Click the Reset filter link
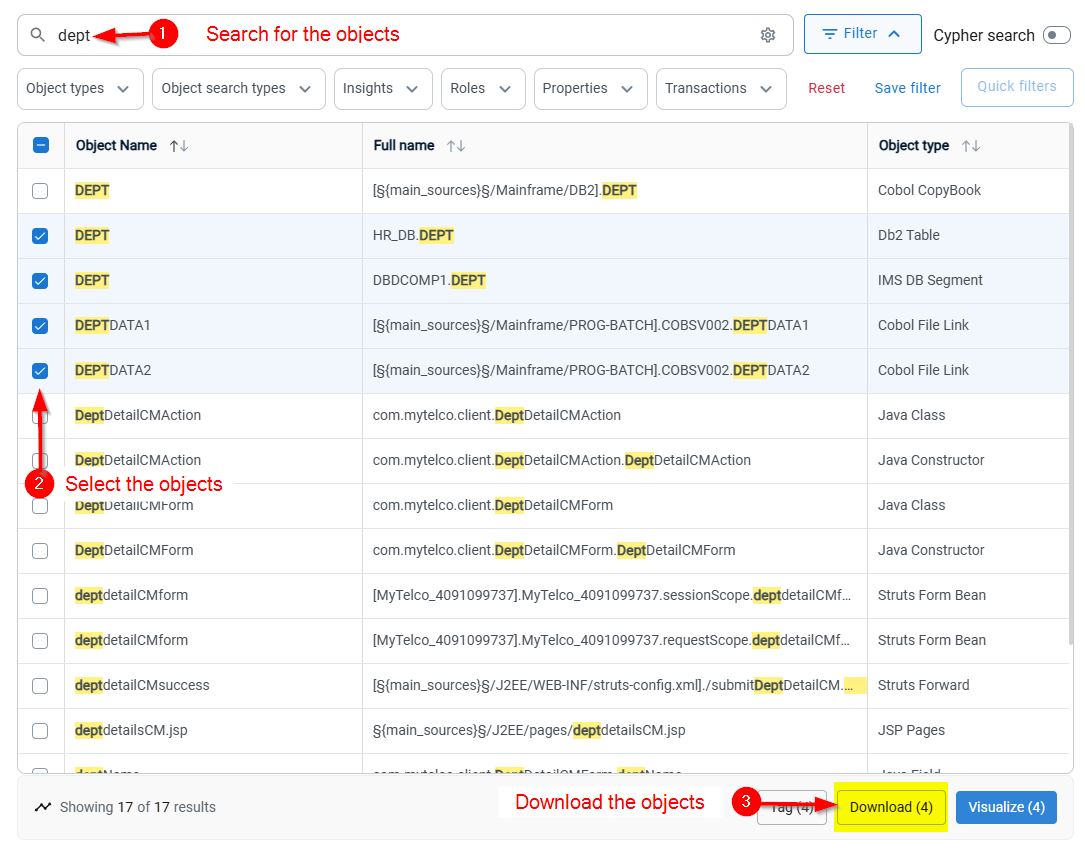1085x850 pixels. point(826,89)
